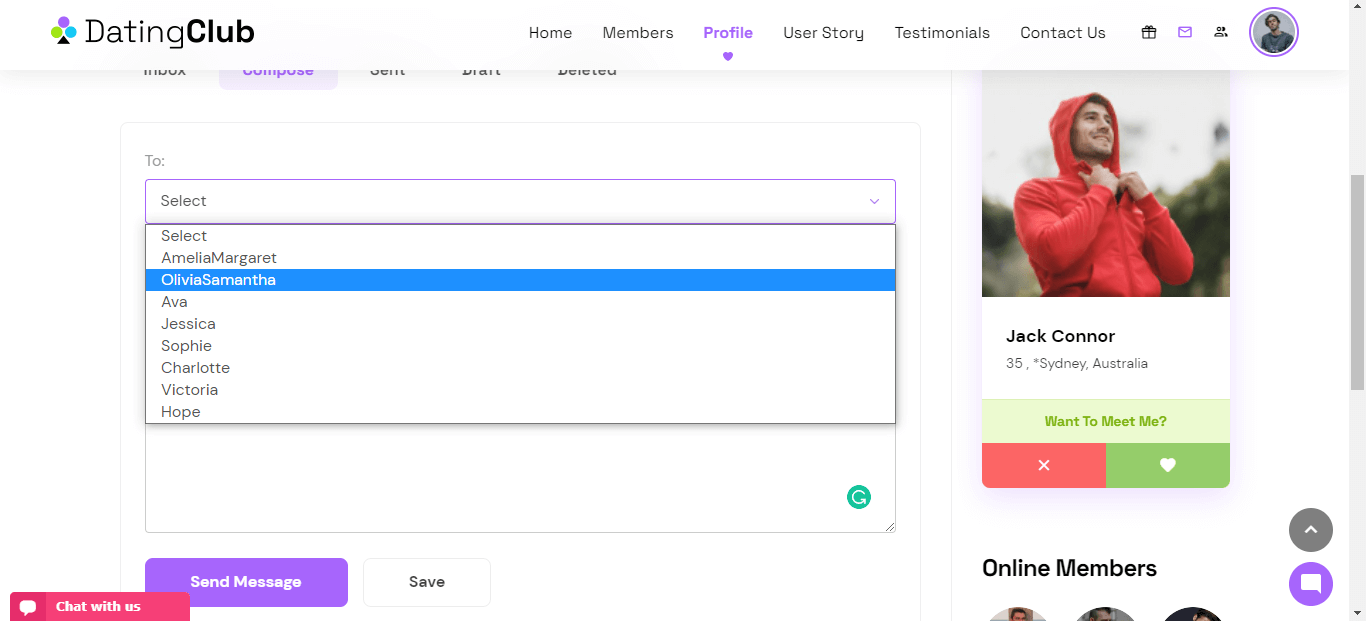Viewport: 1366px width, 621px height.
Task: Click the Send Message button
Action: 246,582
